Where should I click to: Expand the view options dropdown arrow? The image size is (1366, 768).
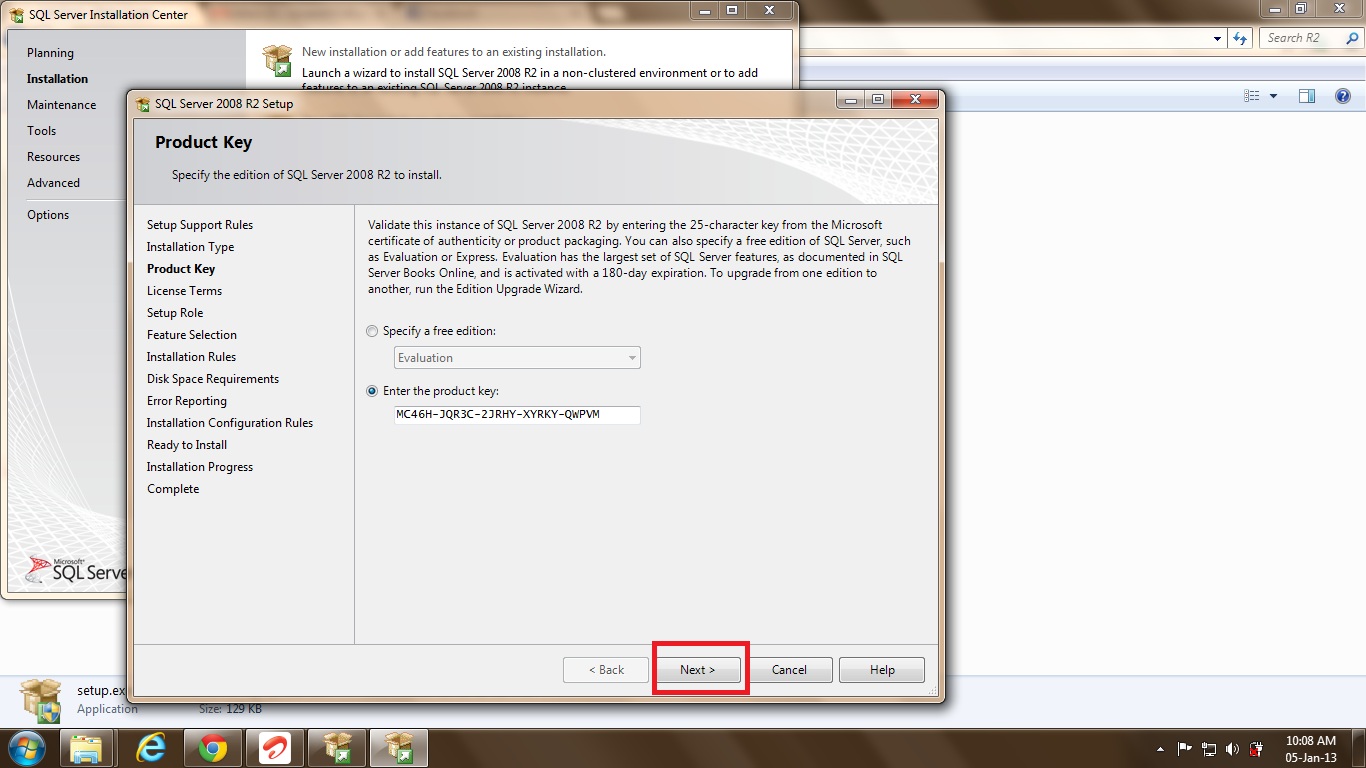(1273, 96)
